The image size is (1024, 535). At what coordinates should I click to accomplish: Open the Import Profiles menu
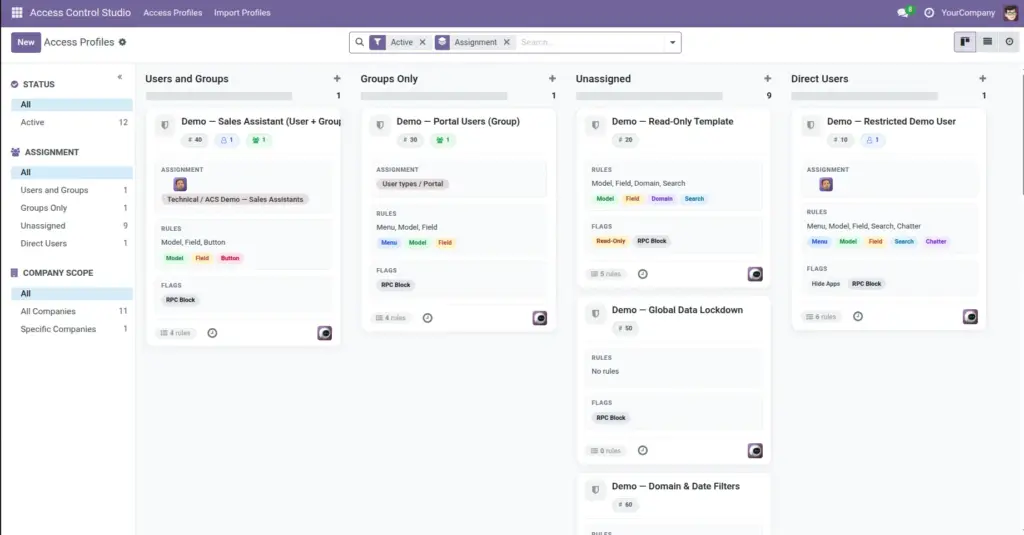point(242,12)
